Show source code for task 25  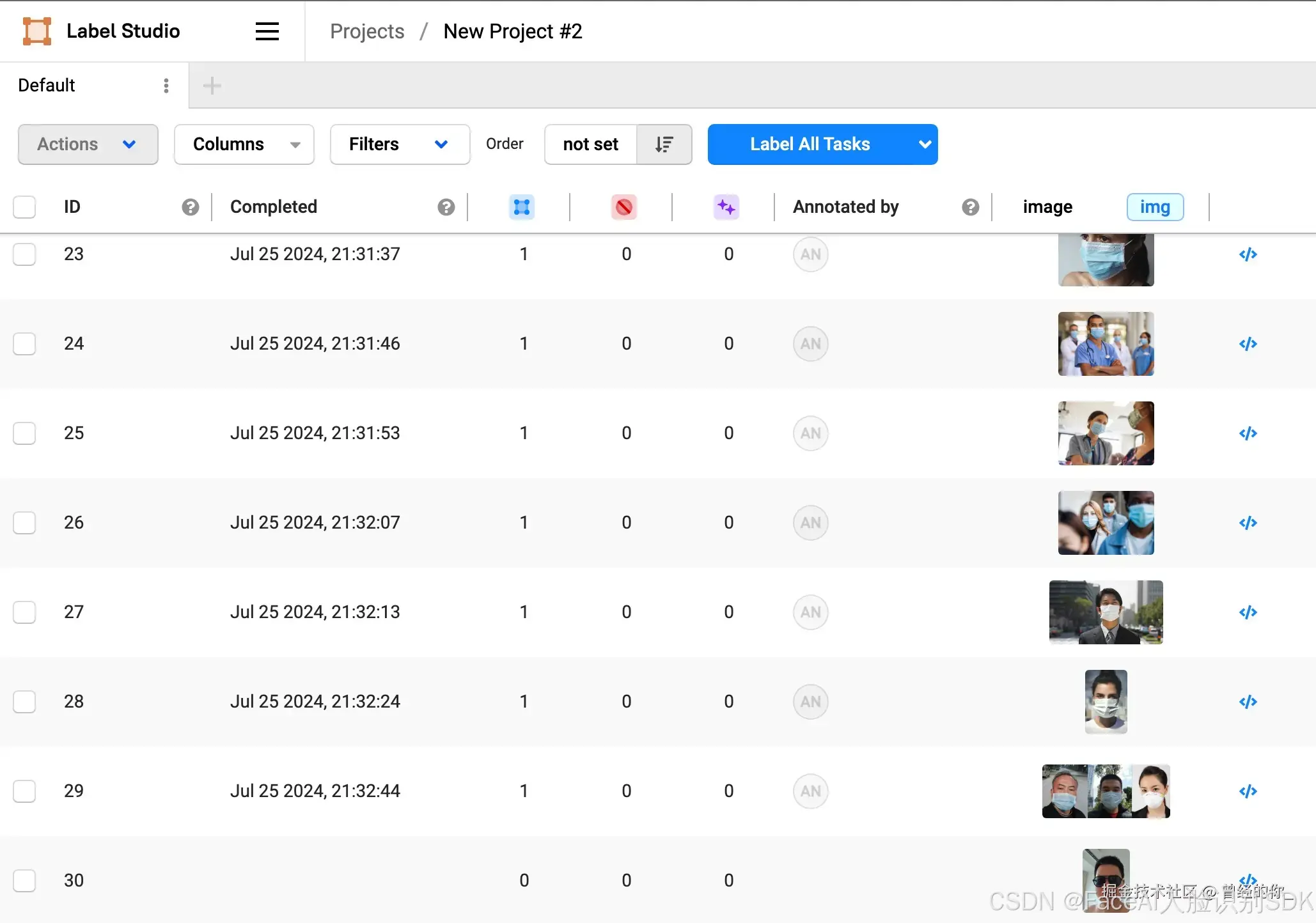[x=1248, y=433]
